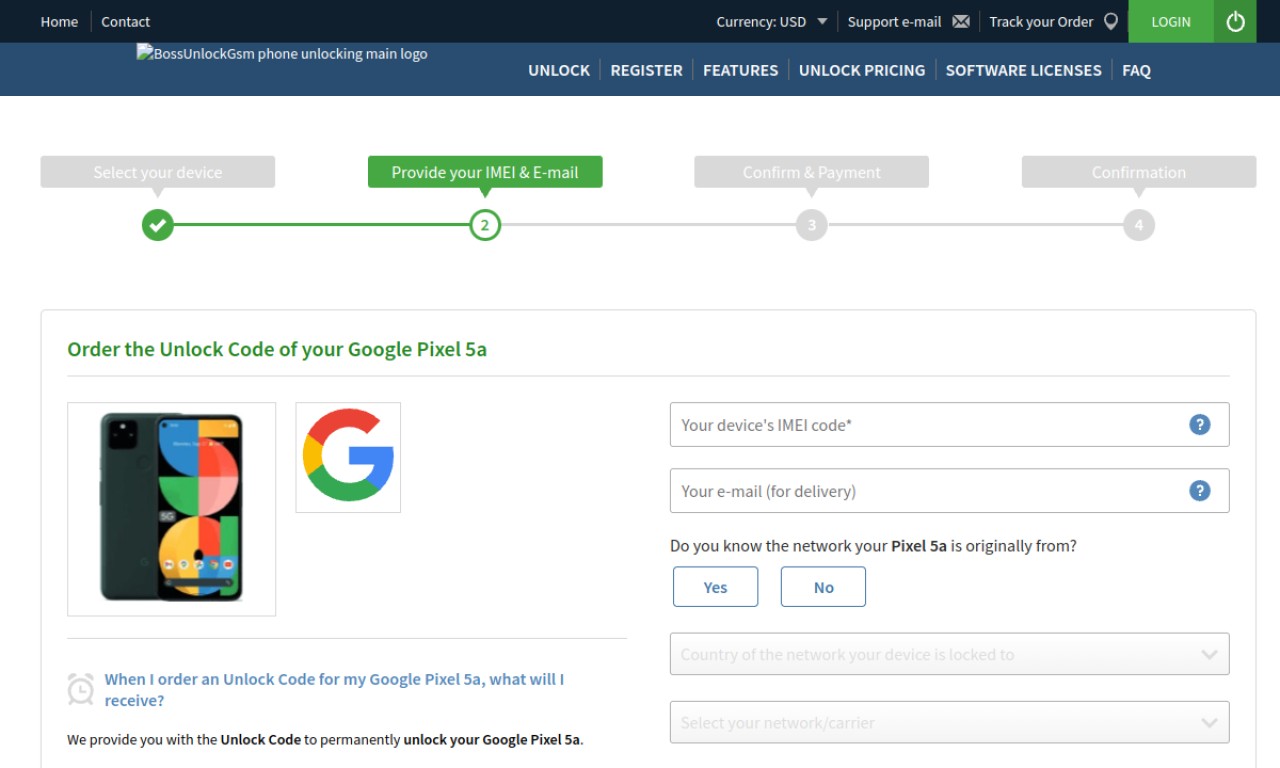Click the completed checkmark step circle

coord(157,225)
